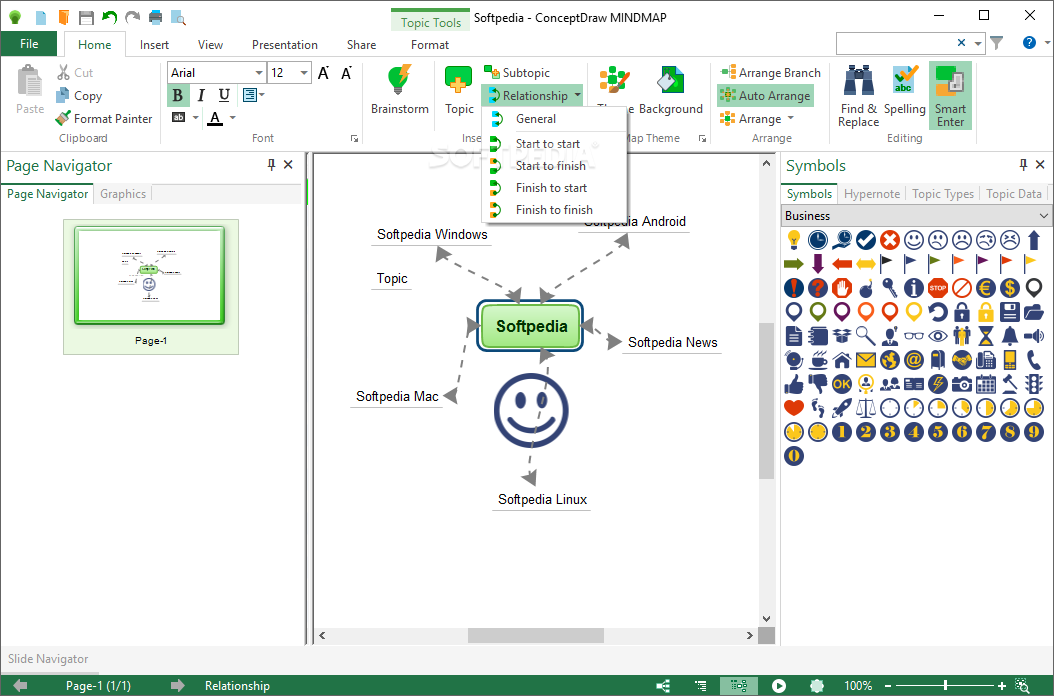
Task: Switch to the Hypernote tab
Action: click(x=872, y=194)
